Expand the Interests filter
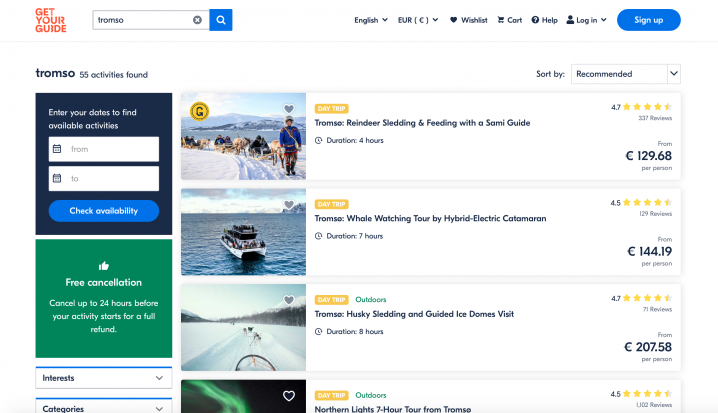Image resolution: width=718 pixels, height=413 pixels. 104,378
